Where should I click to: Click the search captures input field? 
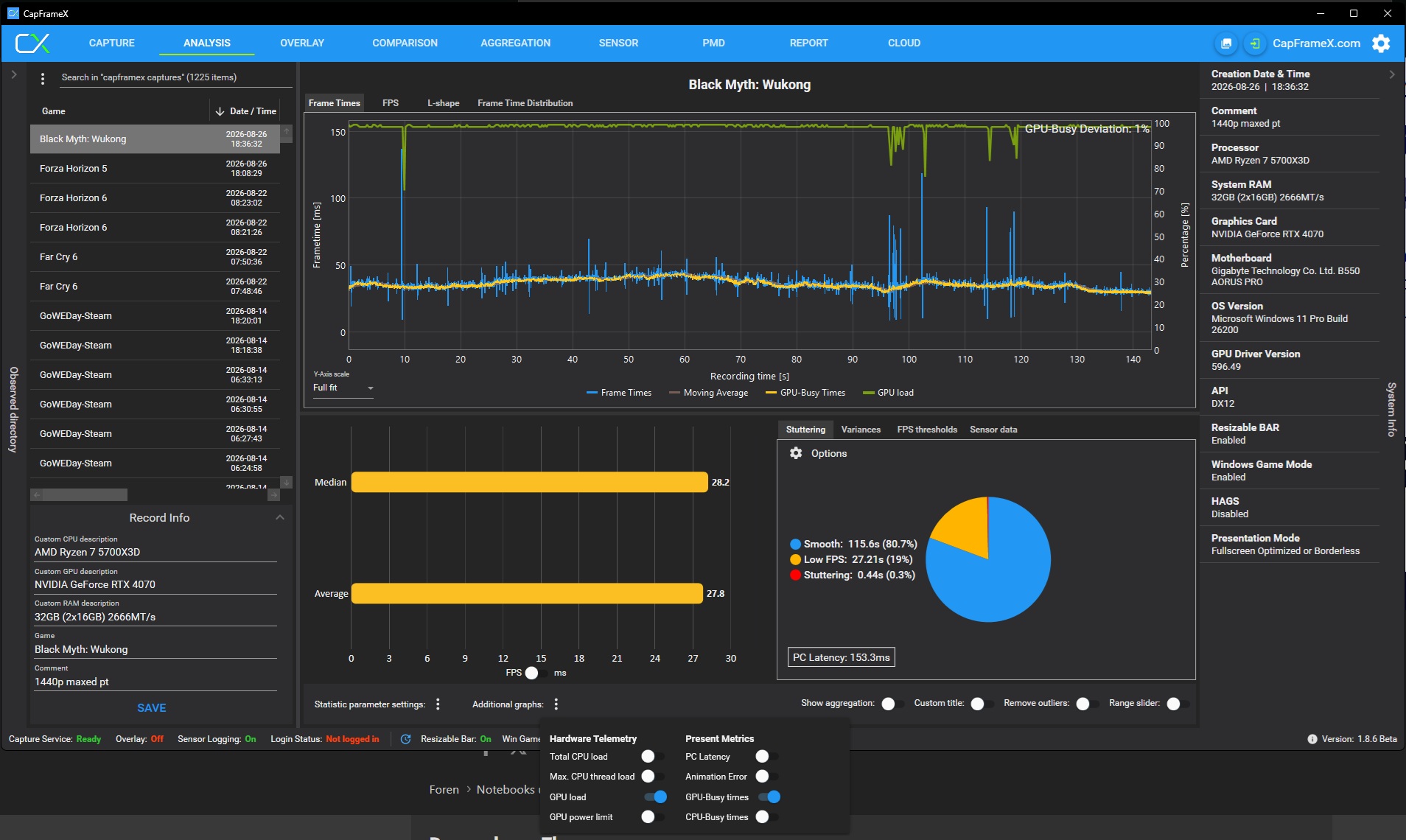(177, 77)
